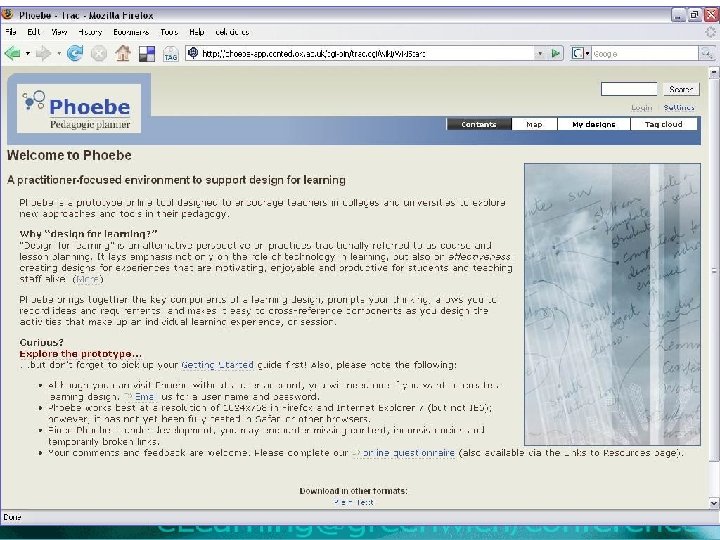Click the green Go arrow beside address bar

[556, 53]
